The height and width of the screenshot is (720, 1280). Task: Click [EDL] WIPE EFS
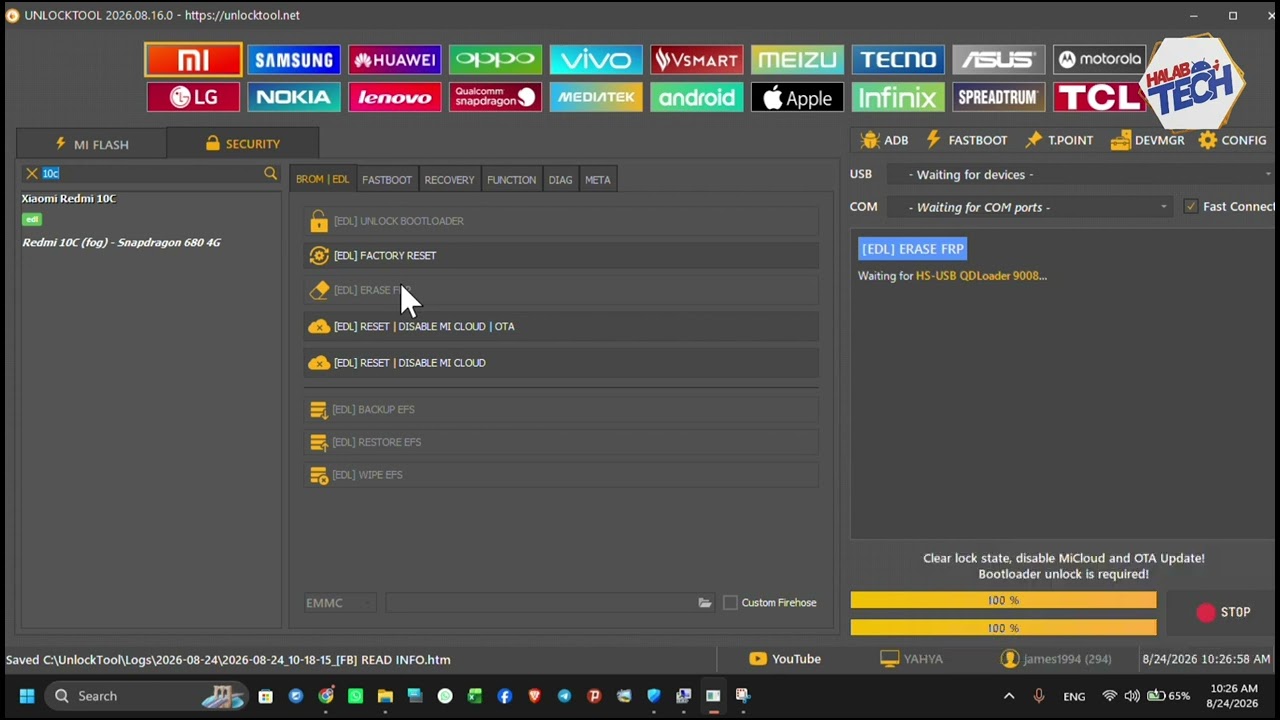click(x=561, y=475)
